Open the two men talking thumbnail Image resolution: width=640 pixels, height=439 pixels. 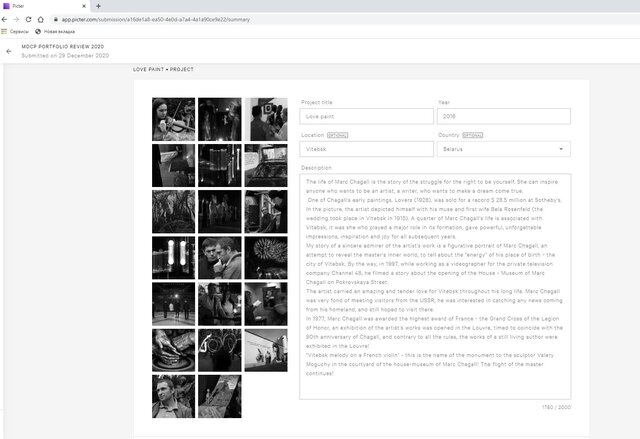220,258
